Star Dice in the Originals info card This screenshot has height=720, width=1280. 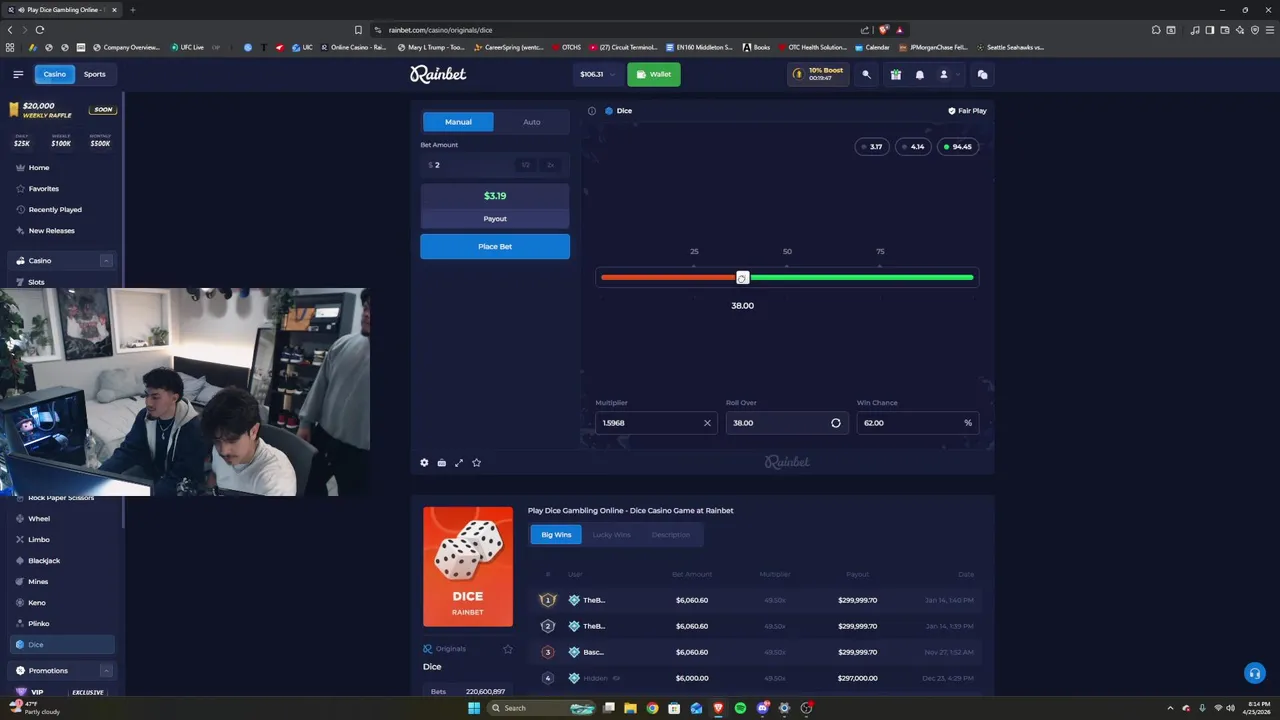[507, 649]
